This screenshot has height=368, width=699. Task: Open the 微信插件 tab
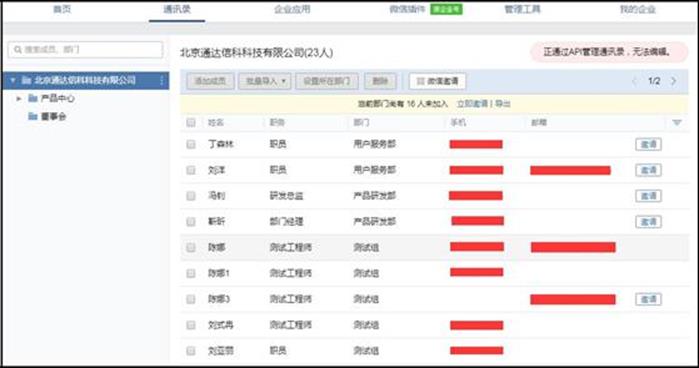coord(407,9)
